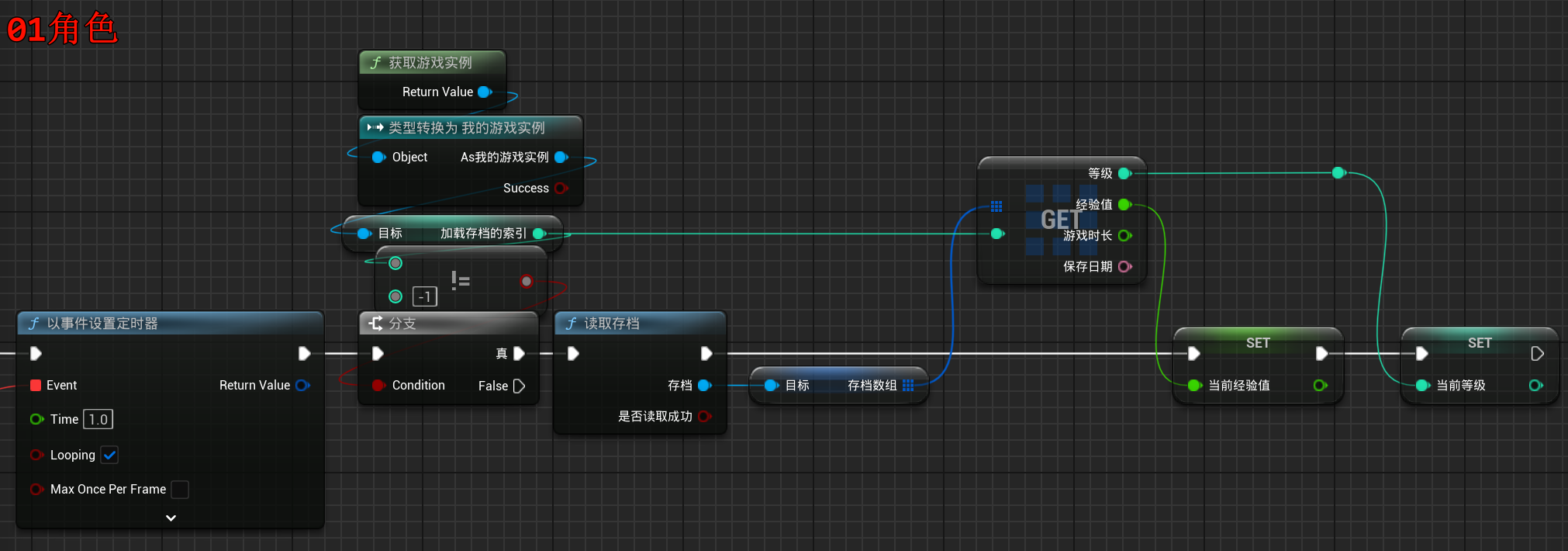The width and height of the screenshot is (1568, 551).
Task: Click the 是否读取成功 boolean pin
Action: coord(704,417)
